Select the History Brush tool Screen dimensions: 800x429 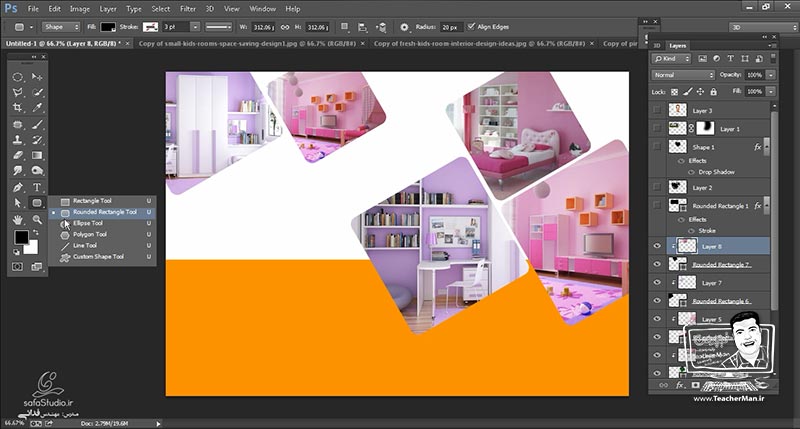point(37,139)
